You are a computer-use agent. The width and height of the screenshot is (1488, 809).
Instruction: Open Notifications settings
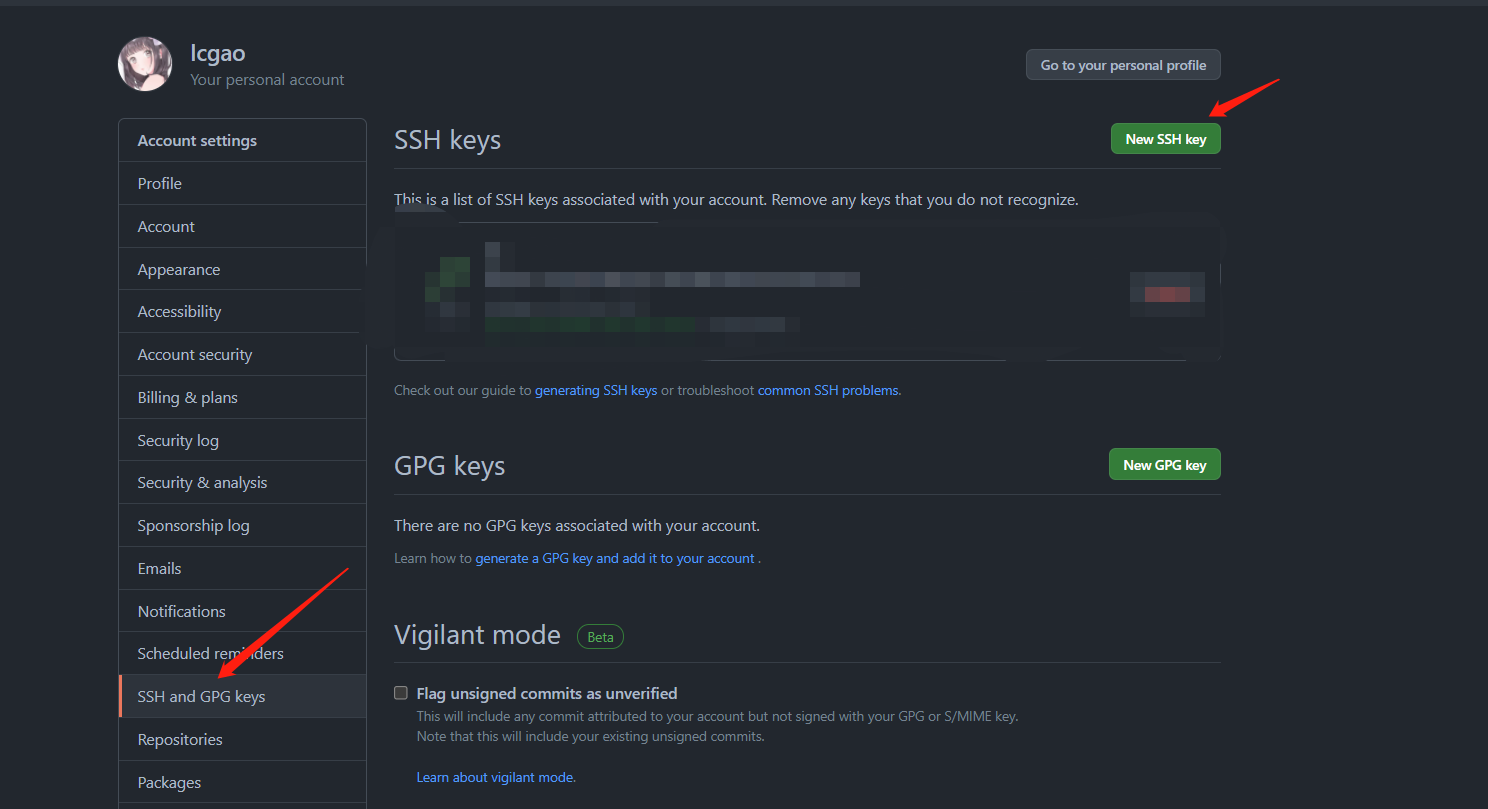tap(242, 612)
